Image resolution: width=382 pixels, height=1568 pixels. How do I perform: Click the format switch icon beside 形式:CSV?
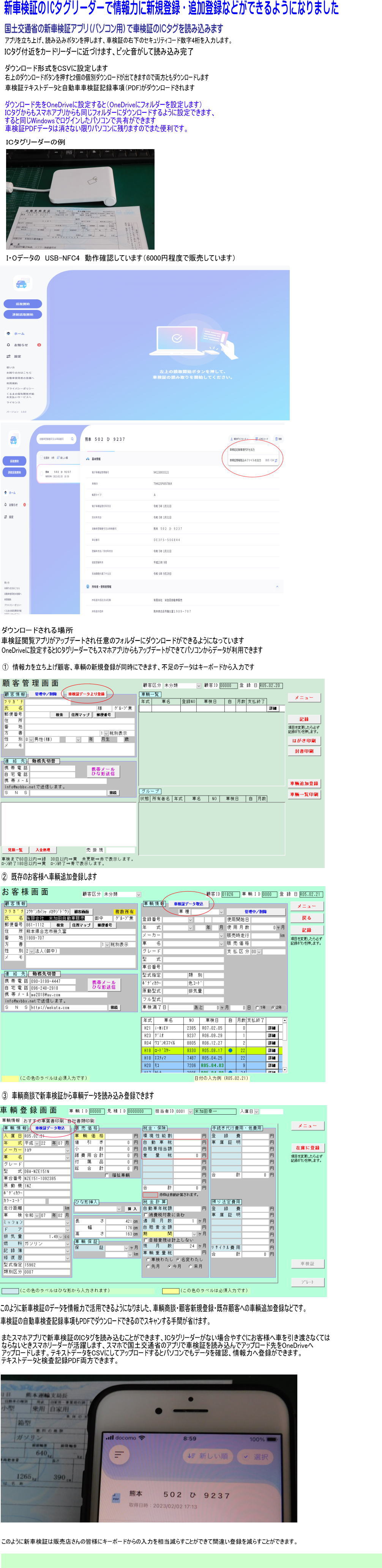tap(276, 460)
